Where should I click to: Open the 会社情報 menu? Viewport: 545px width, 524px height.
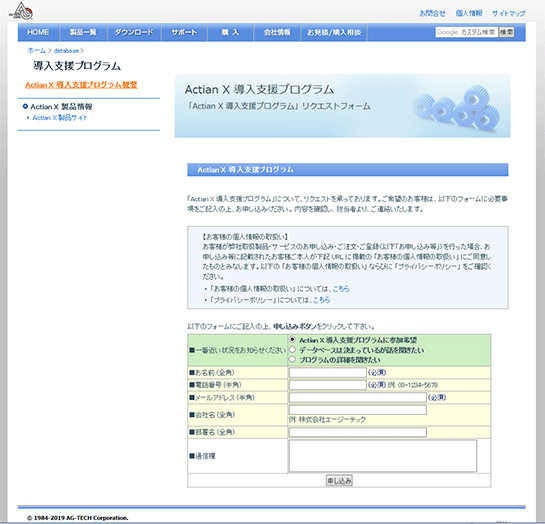[x=277, y=32]
